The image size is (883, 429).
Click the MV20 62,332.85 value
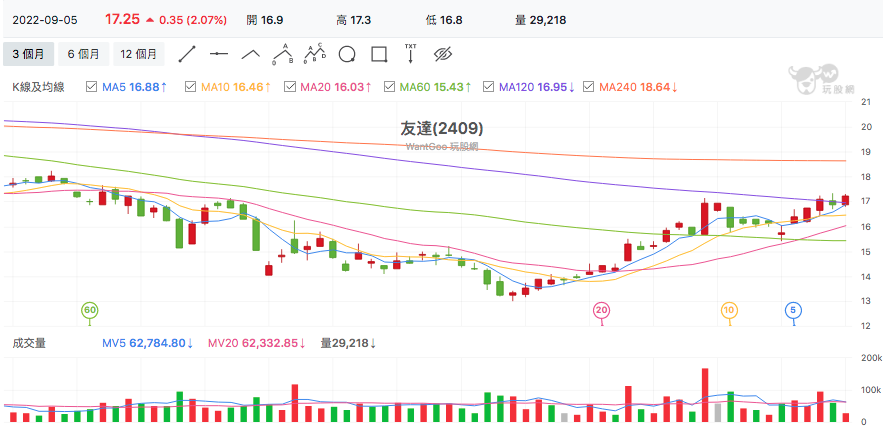pos(257,342)
